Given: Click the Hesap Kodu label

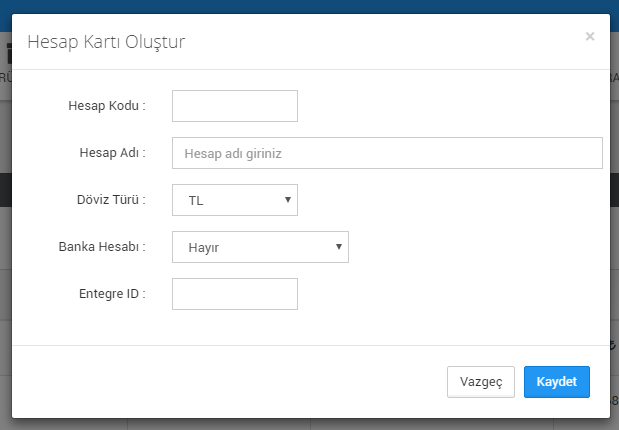Looking at the screenshot, I should click(107, 106).
